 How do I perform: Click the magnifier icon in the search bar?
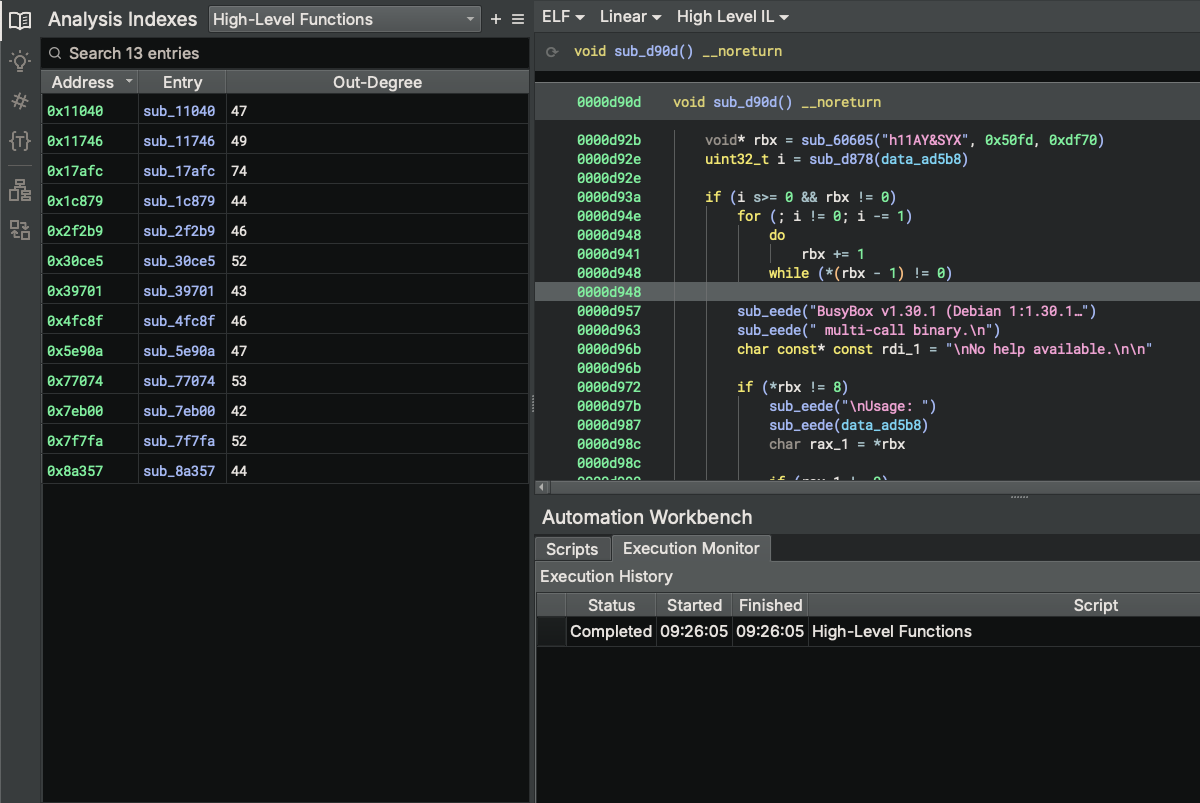click(53, 53)
